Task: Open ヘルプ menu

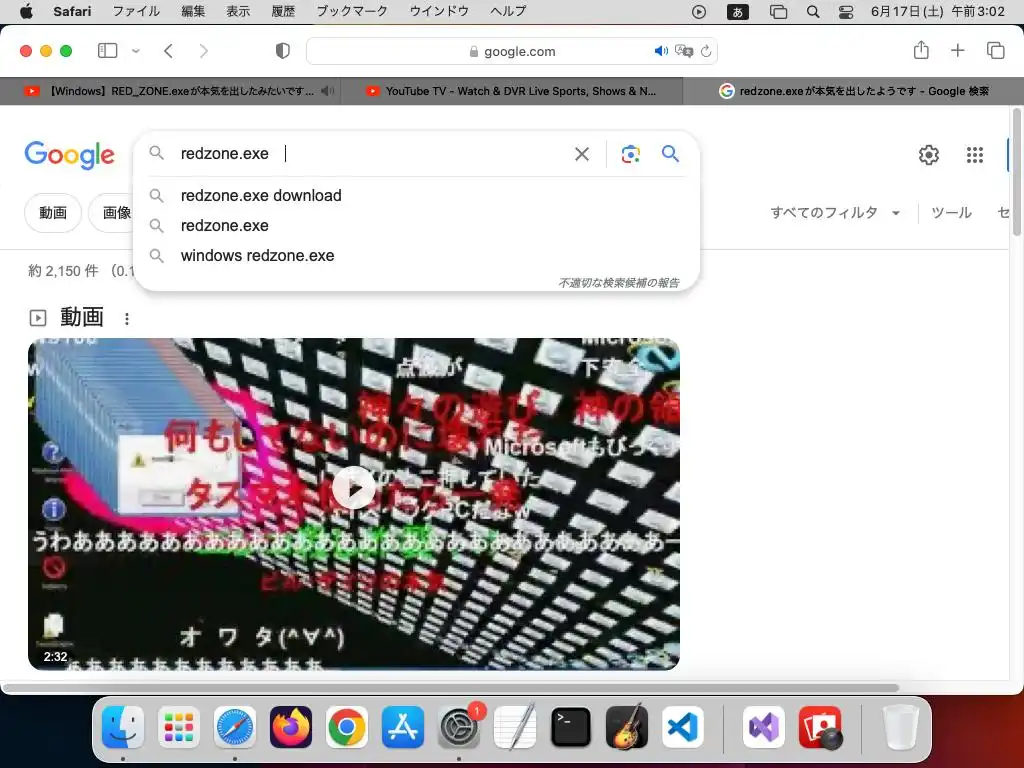Action: pyautogui.click(x=507, y=11)
